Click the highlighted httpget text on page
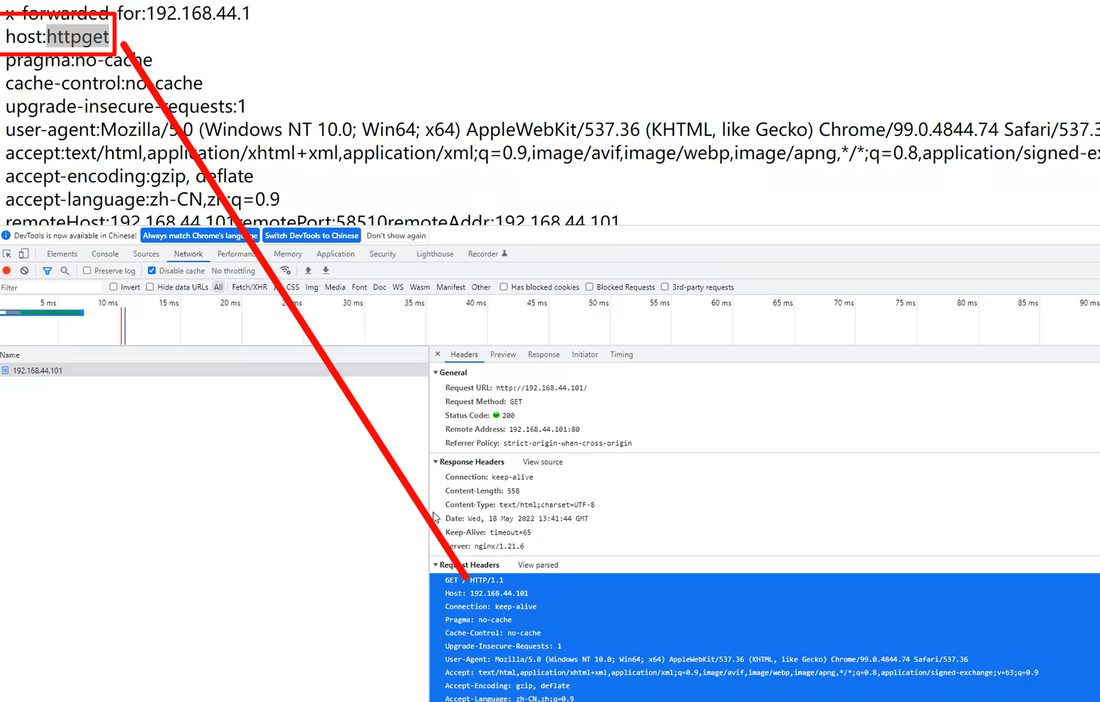Image resolution: width=1100 pixels, height=702 pixels. pos(78,36)
